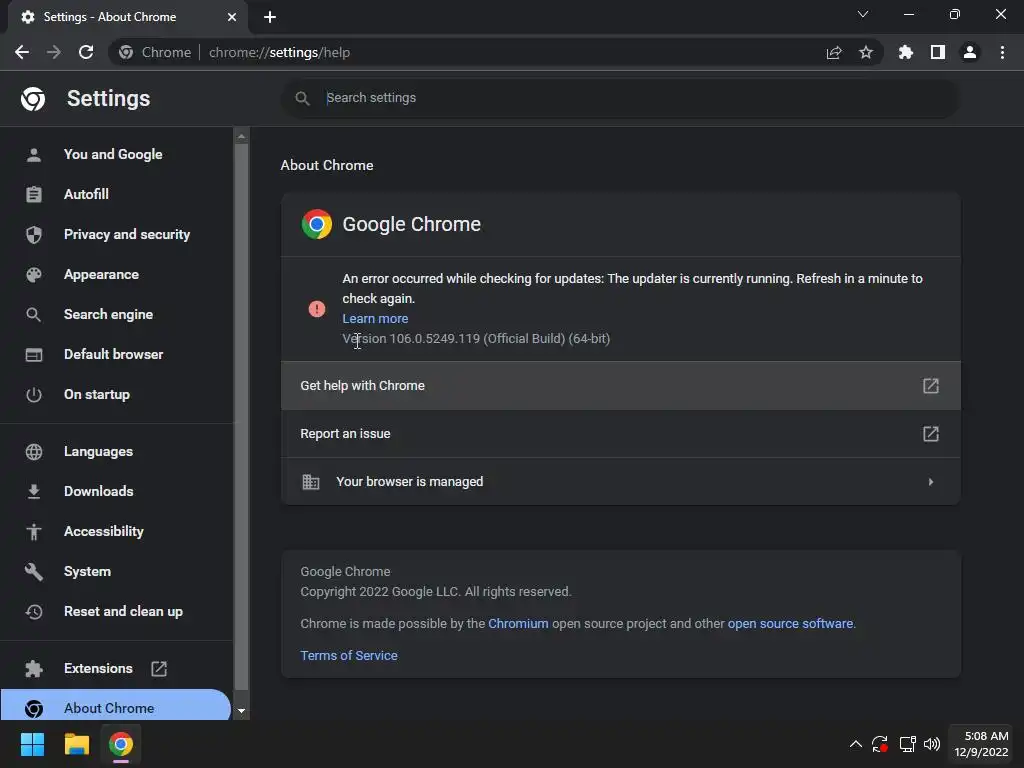Share this page via share icon

click(834, 52)
